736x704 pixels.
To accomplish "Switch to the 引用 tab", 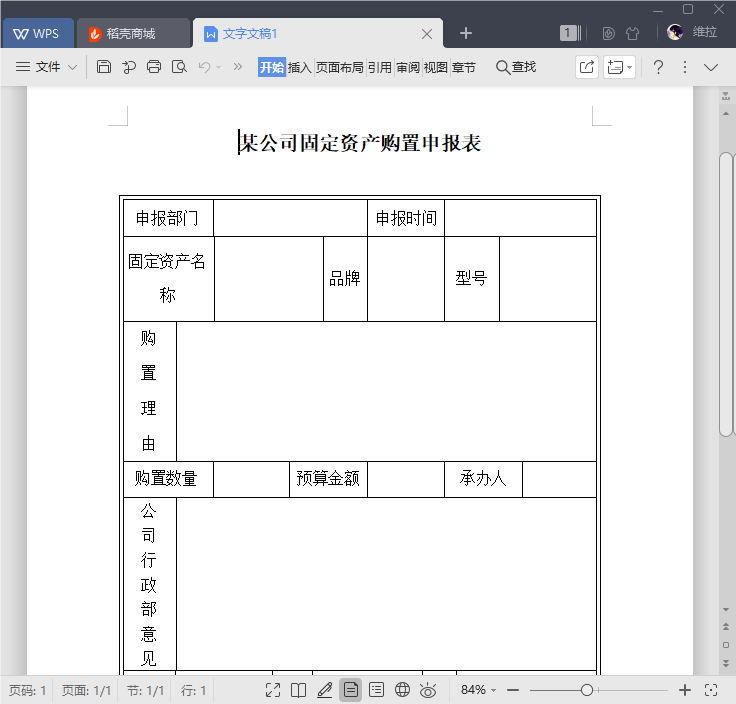I will pyautogui.click(x=379, y=67).
